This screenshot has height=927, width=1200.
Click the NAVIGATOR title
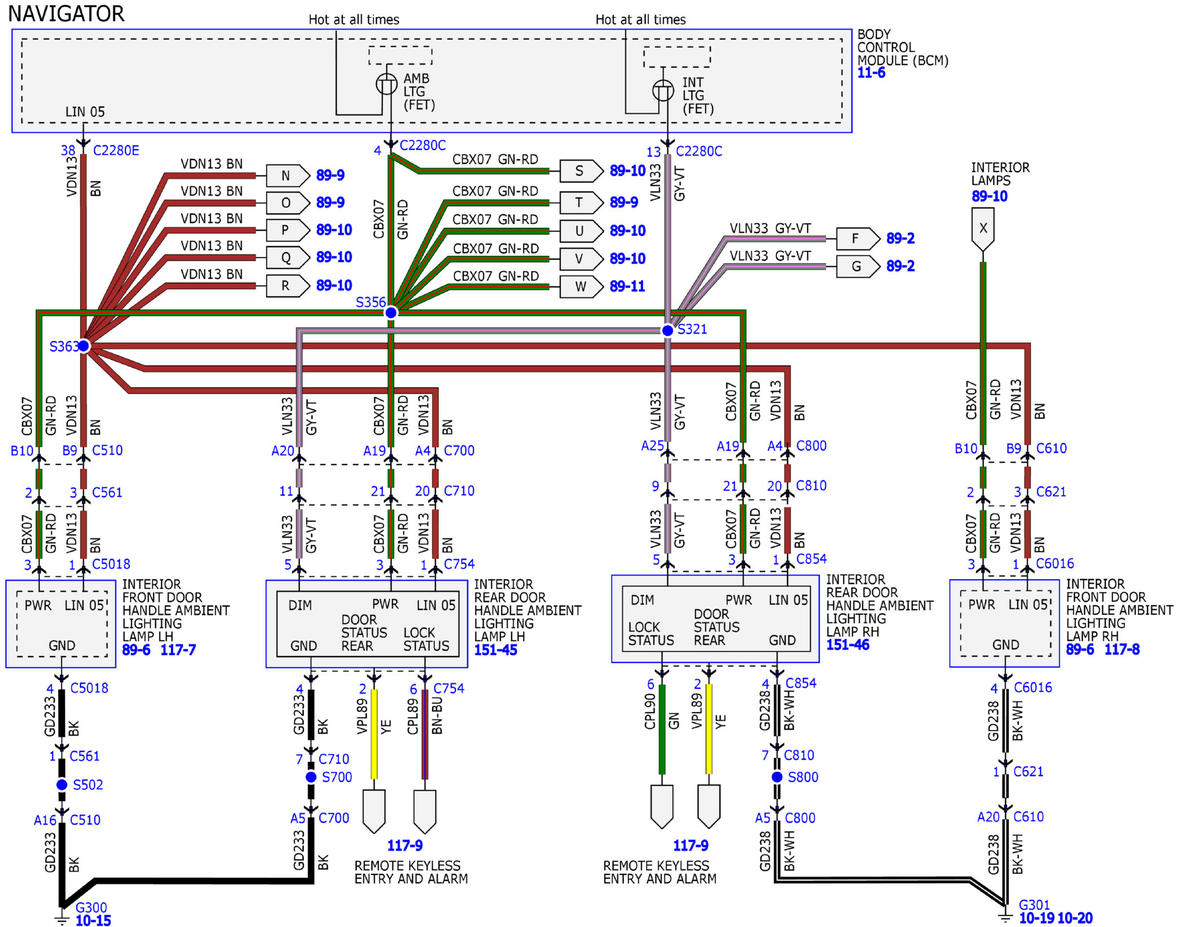(x=66, y=13)
